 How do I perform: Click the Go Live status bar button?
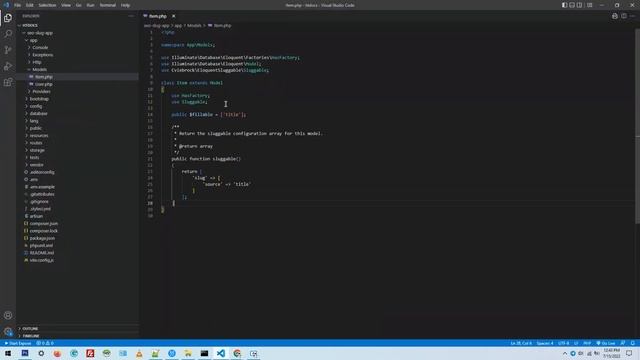[606, 343]
